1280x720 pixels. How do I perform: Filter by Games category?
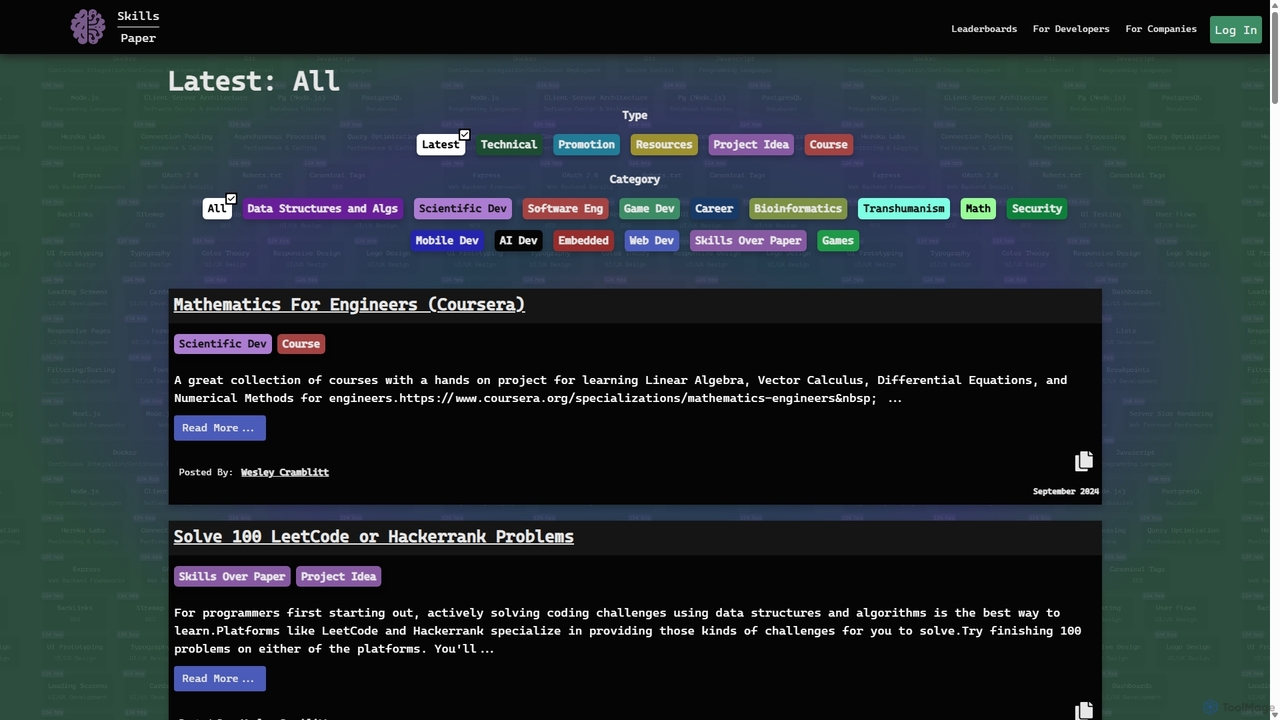coord(837,240)
